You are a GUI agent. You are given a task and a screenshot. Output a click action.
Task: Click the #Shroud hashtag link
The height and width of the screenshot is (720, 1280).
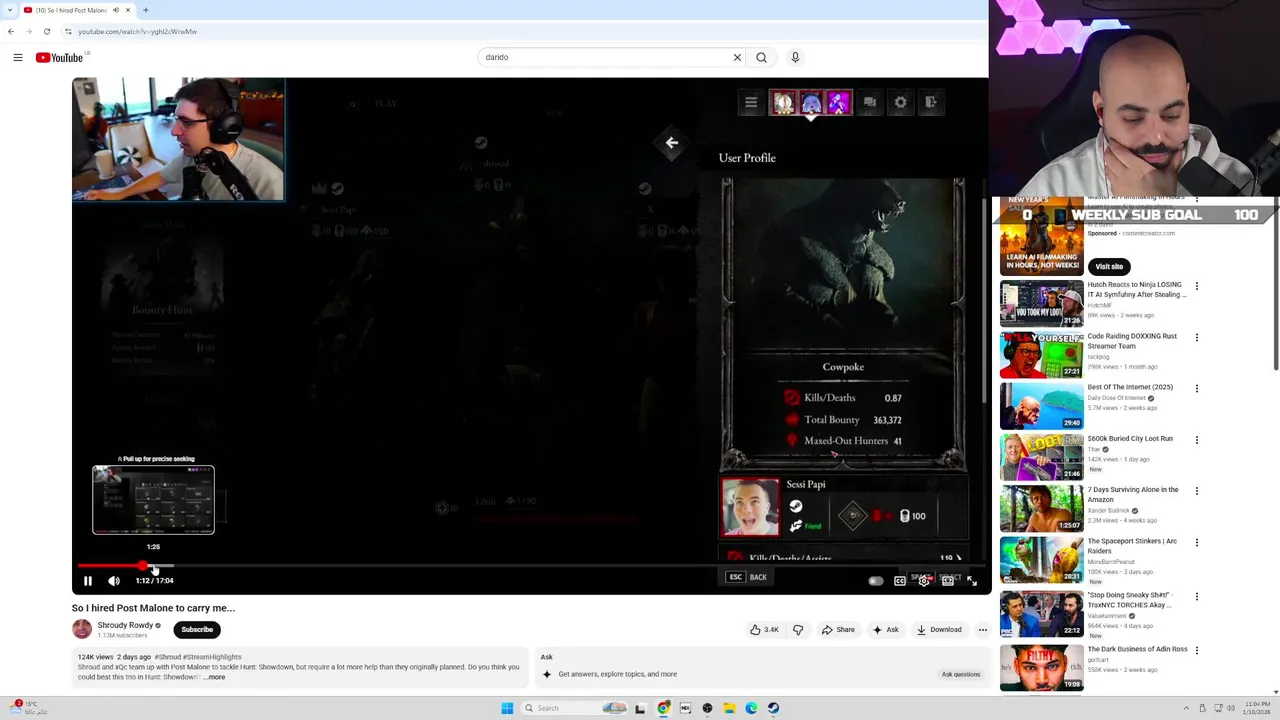point(167,657)
